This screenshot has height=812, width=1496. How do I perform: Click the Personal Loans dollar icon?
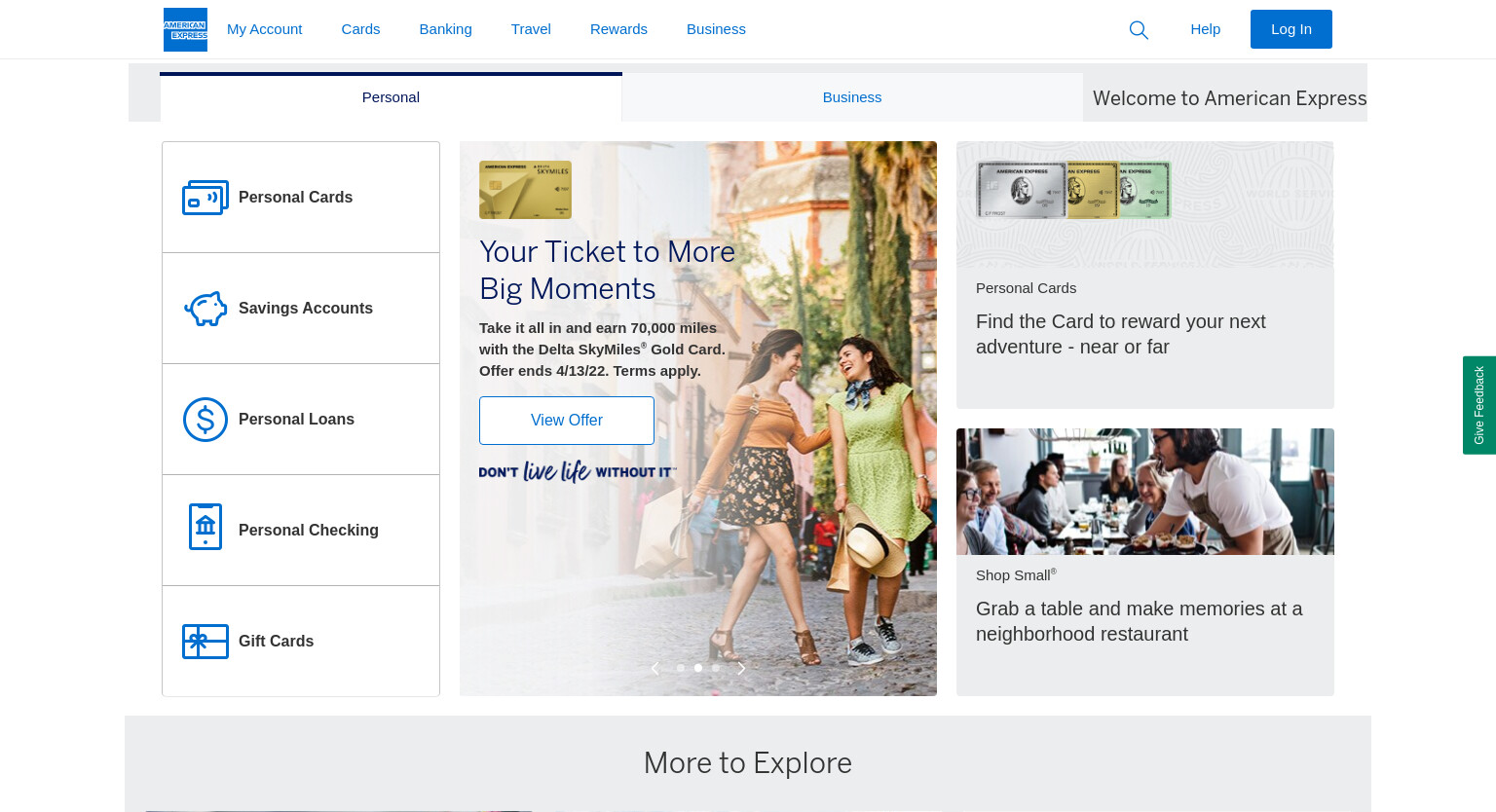click(x=206, y=420)
